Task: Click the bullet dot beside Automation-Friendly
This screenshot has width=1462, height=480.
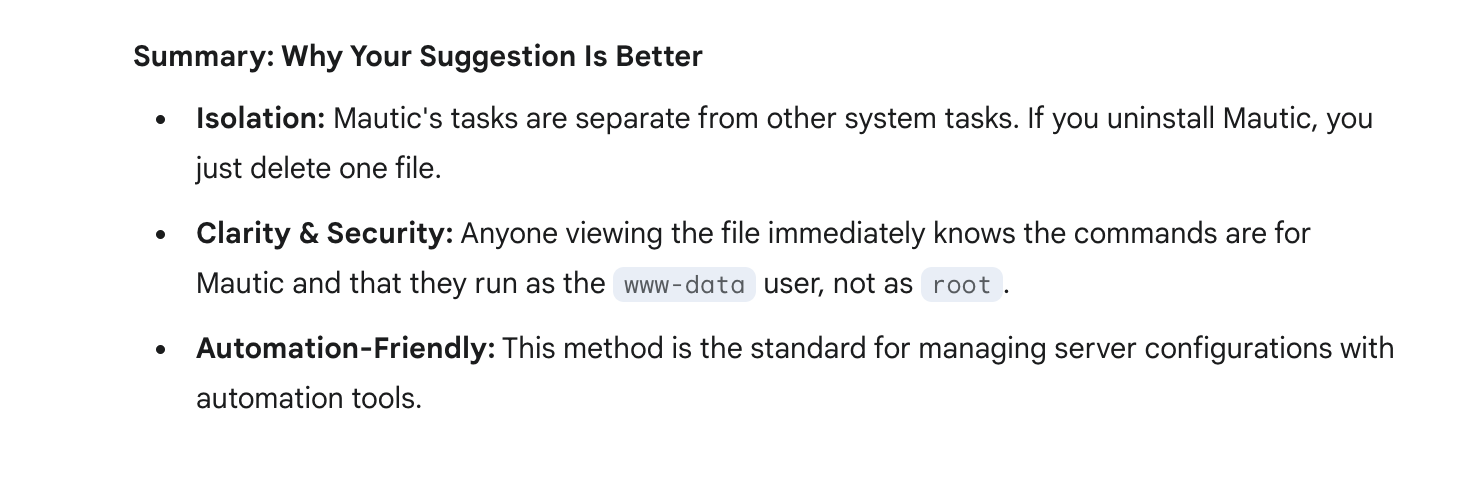Action: click(161, 351)
